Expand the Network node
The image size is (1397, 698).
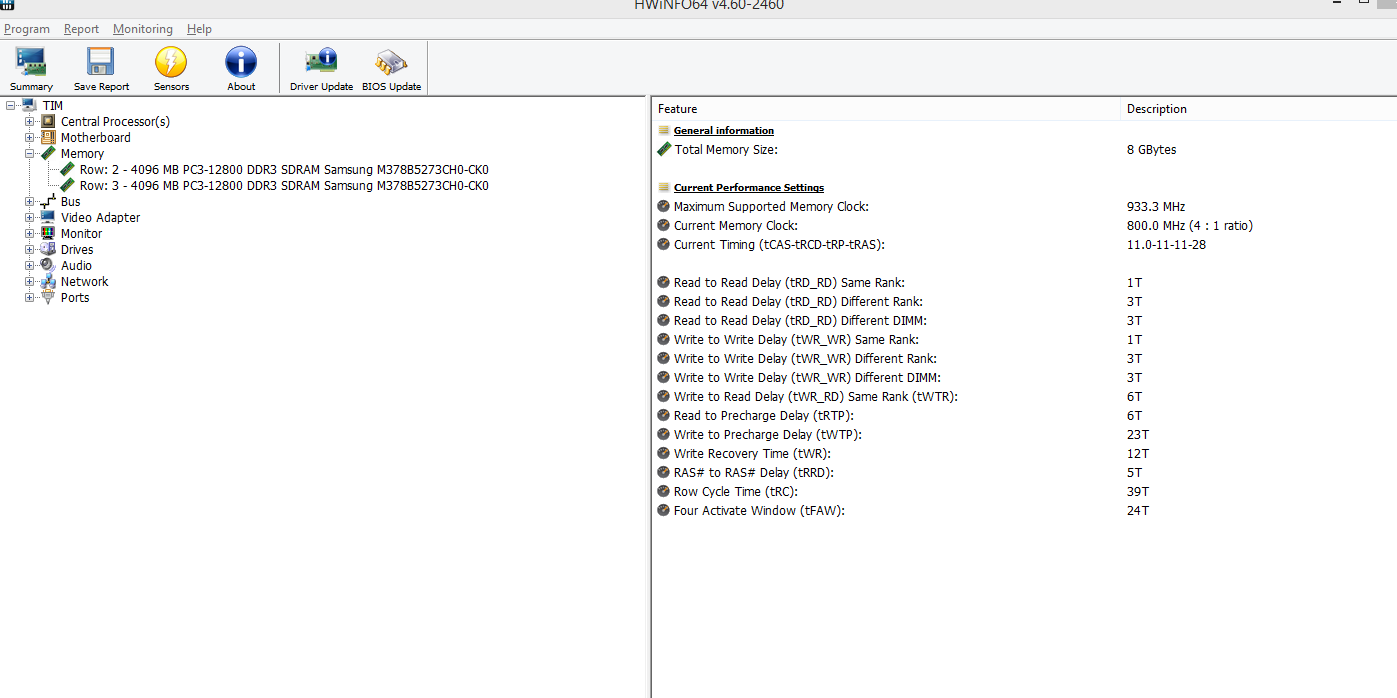point(30,281)
